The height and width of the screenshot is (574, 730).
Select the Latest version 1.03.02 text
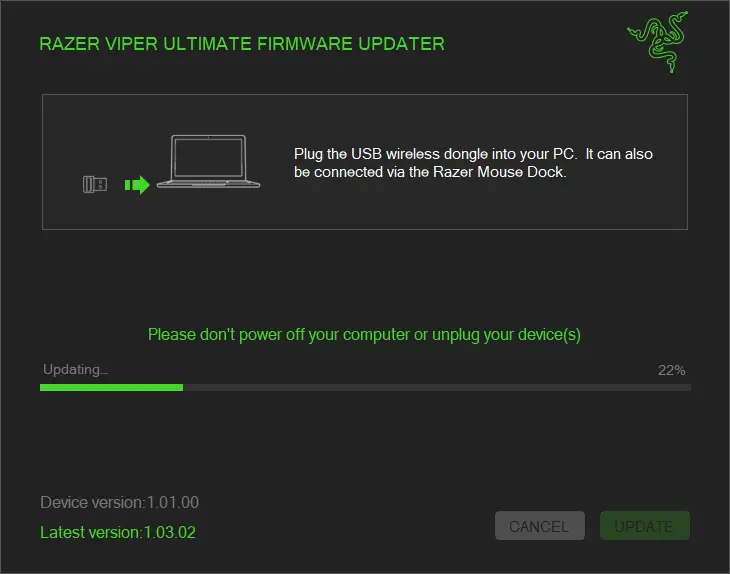click(118, 532)
